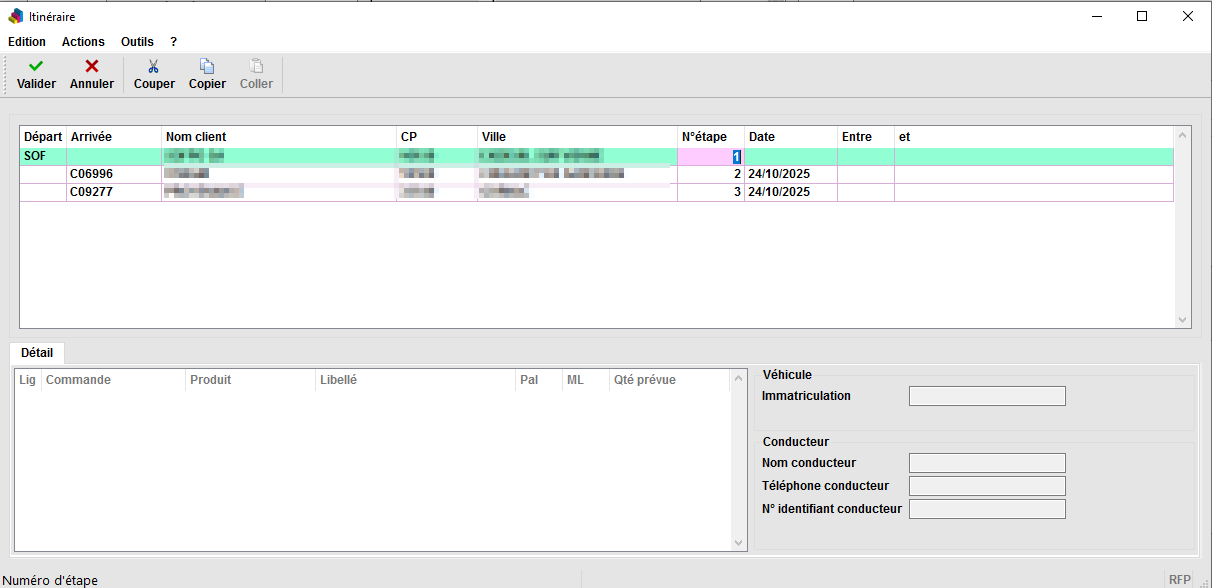Screen dimensions: 1212x588
Task: Click the Immatriculation input field
Action: (986, 396)
